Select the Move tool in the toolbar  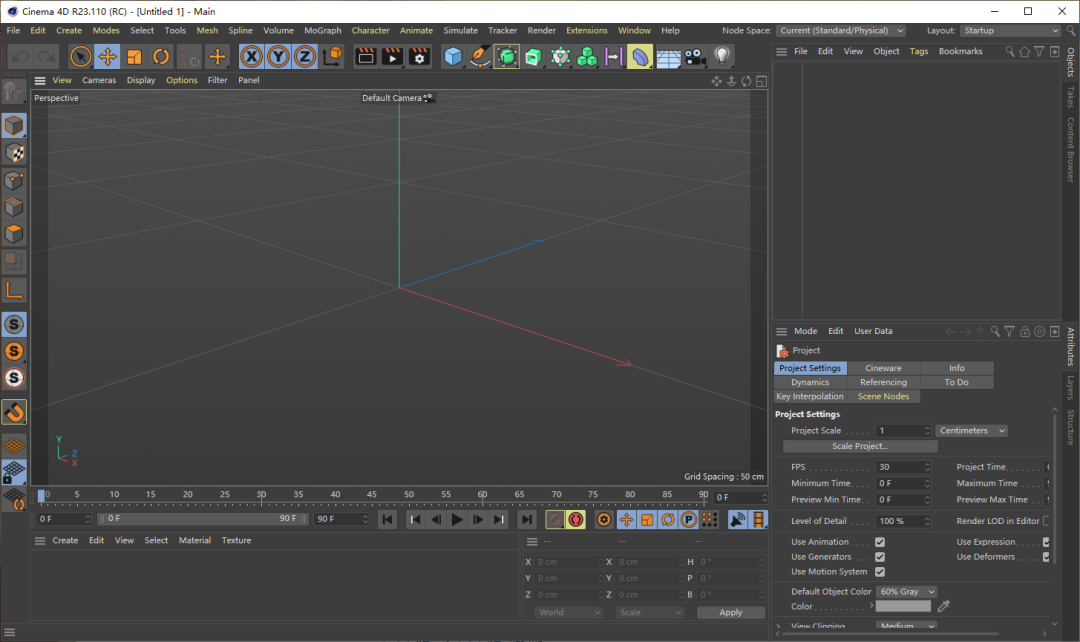pyautogui.click(x=107, y=57)
